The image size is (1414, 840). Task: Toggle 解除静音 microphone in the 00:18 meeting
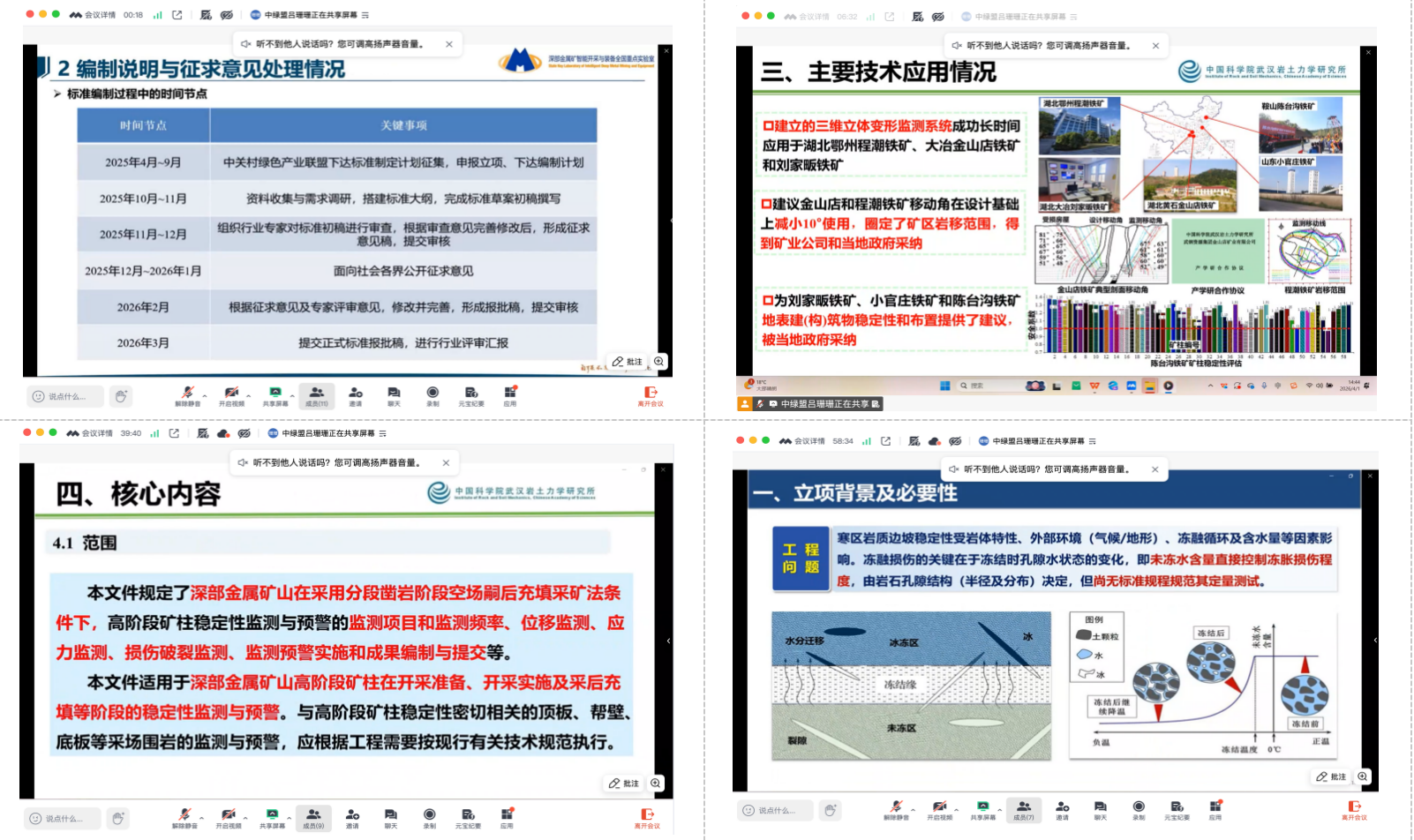coord(186,395)
